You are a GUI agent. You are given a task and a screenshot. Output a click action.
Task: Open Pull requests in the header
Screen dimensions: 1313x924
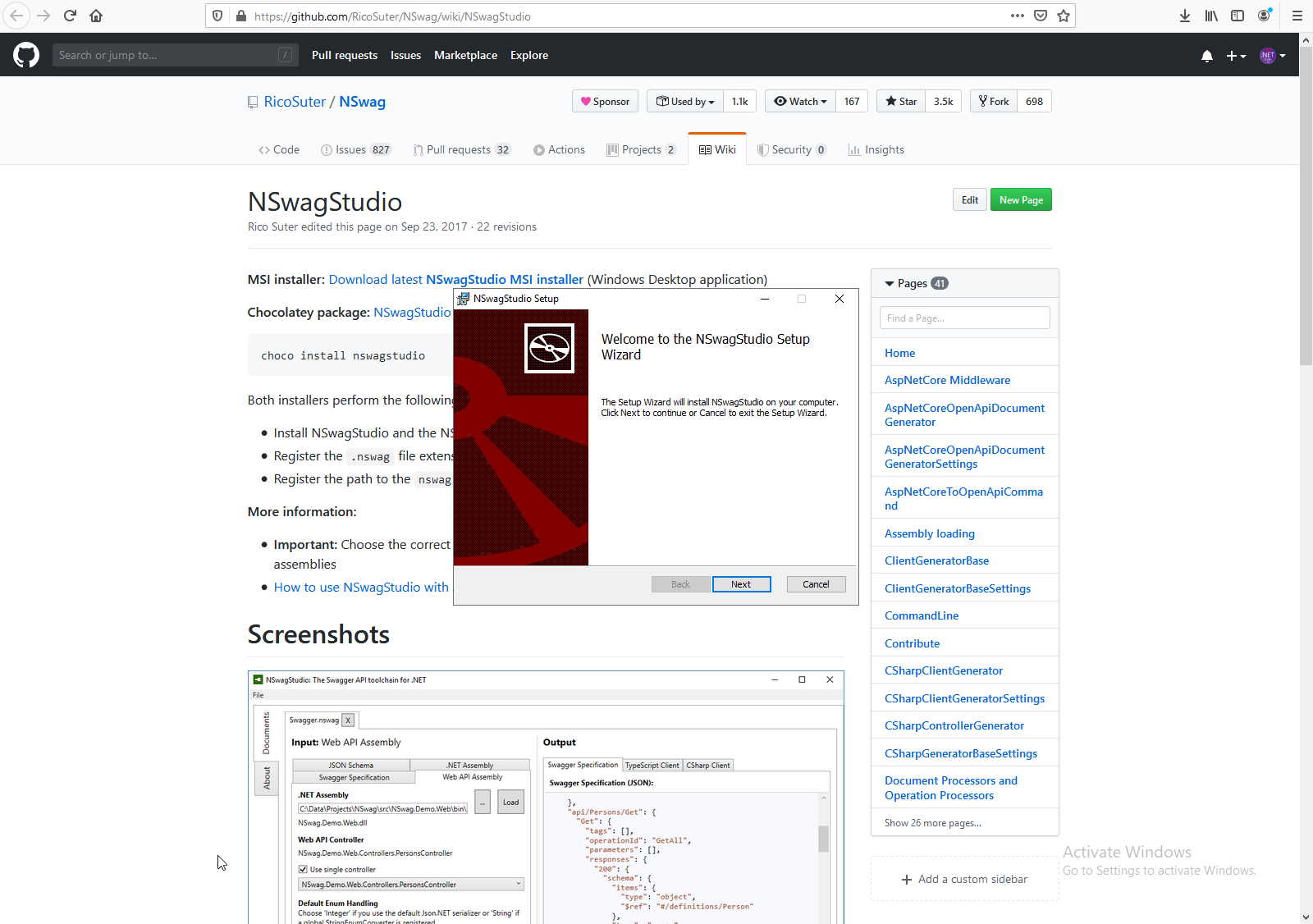click(x=345, y=55)
